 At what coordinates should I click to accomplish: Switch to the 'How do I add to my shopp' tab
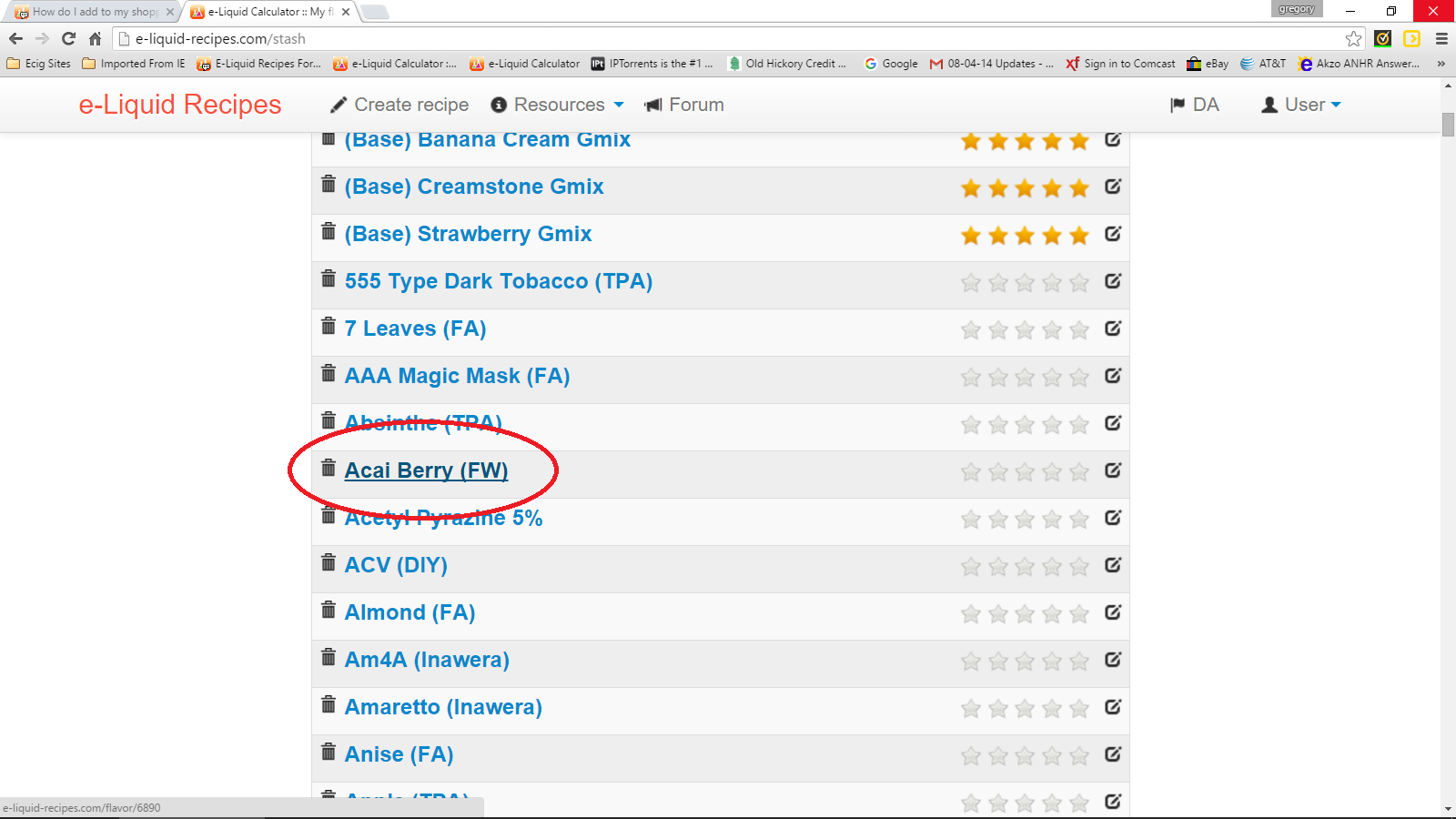pos(94,12)
